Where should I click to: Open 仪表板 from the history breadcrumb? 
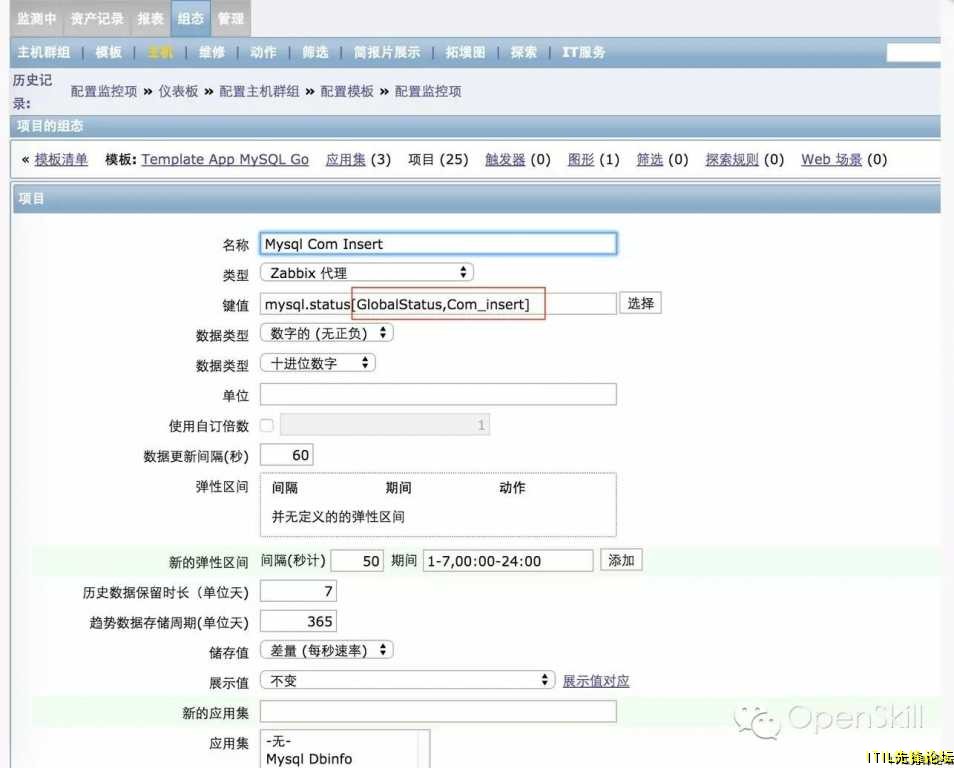pos(178,91)
